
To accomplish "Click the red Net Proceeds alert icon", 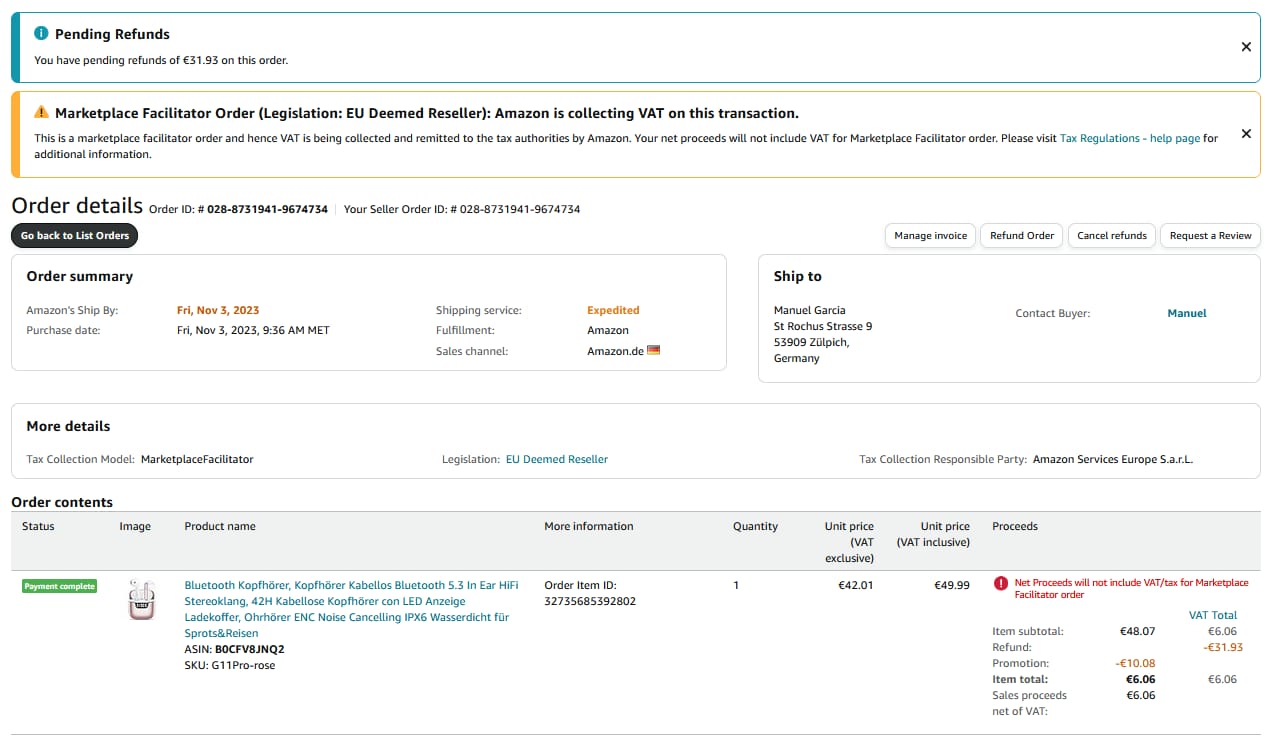I will [x=1001, y=584].
